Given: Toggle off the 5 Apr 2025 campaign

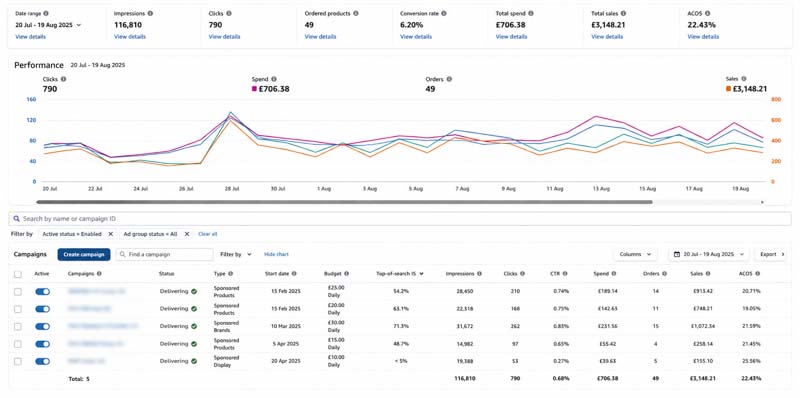Looking at the screenshot, I should tap(42, 343).
